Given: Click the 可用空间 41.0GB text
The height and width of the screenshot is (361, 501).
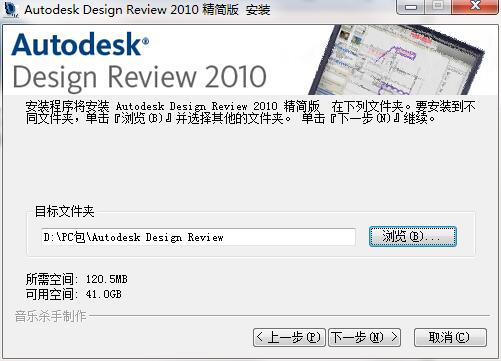Looking at the screenshot, I should pos(74,294).
